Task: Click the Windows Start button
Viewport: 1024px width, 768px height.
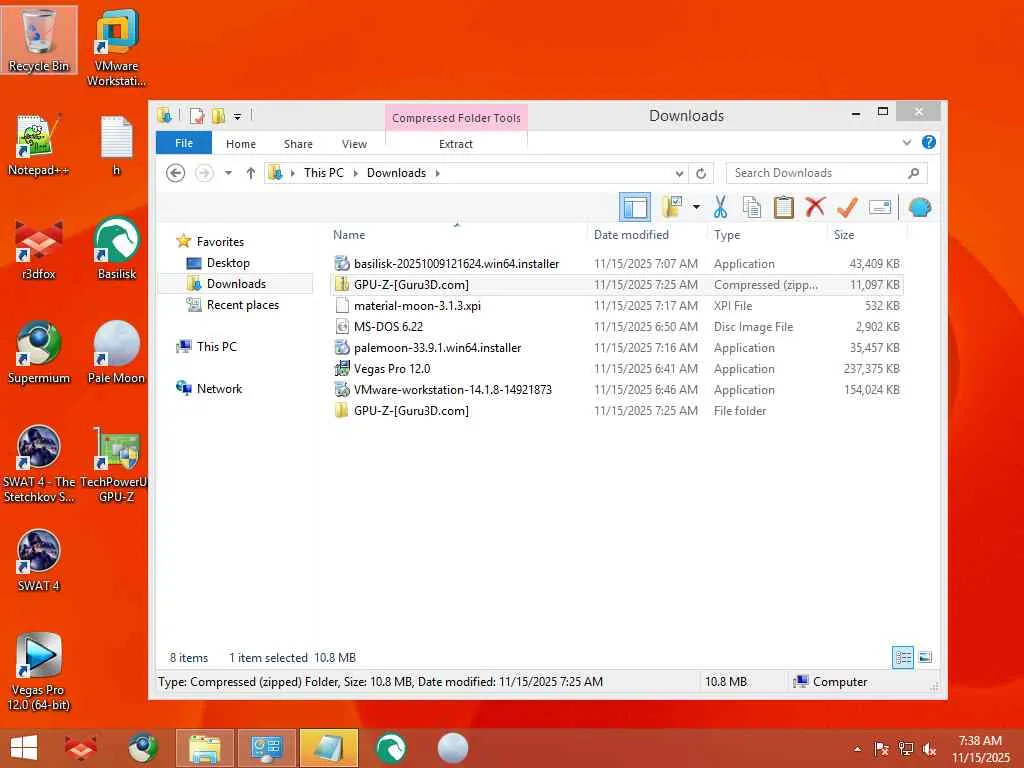Action: pos(24,748)
